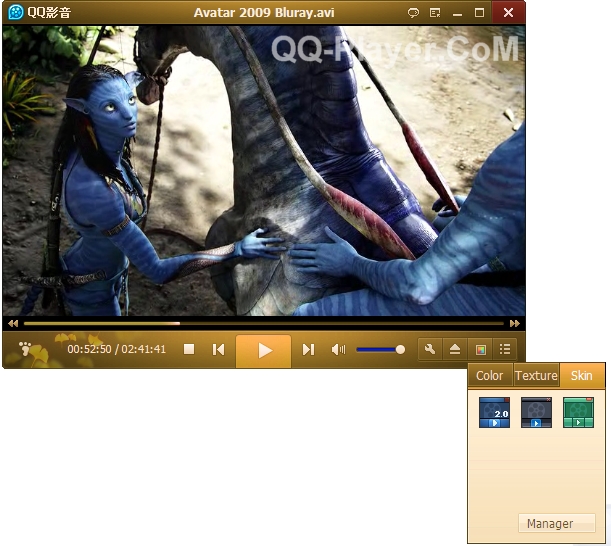Apply the dark gray skin thumbnail
Image resolution: width=611 pixels, height=546 pixels.
point(536,412)
